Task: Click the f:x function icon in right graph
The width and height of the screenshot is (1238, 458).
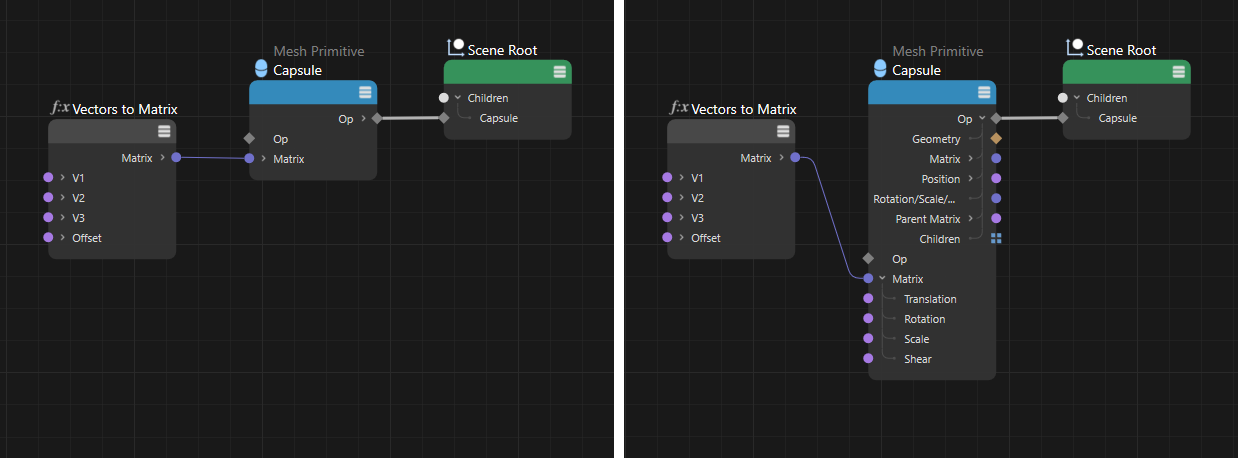Action: click(x=679, y=108)
